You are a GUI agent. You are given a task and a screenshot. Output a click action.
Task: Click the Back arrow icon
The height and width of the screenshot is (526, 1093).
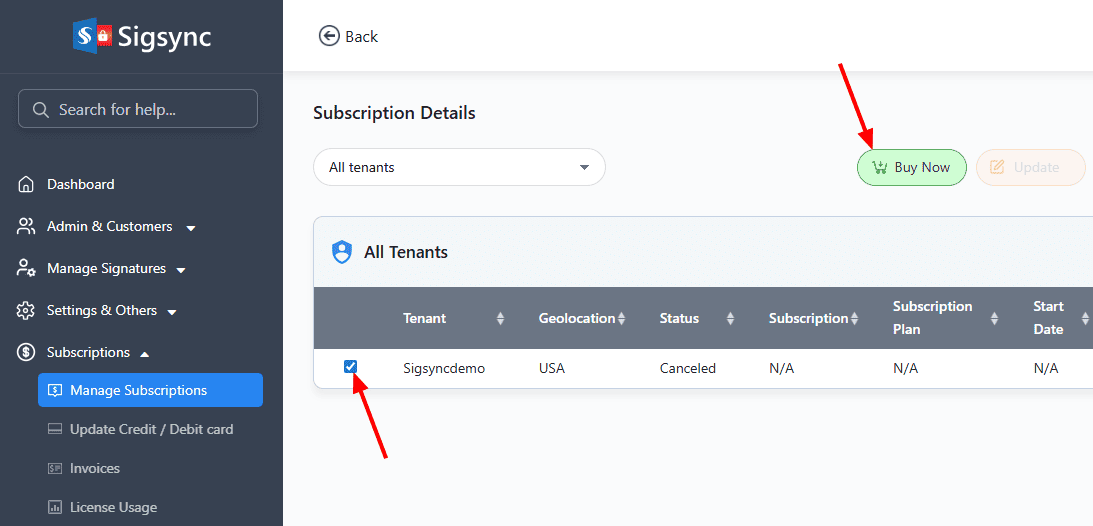click(329, 36)
